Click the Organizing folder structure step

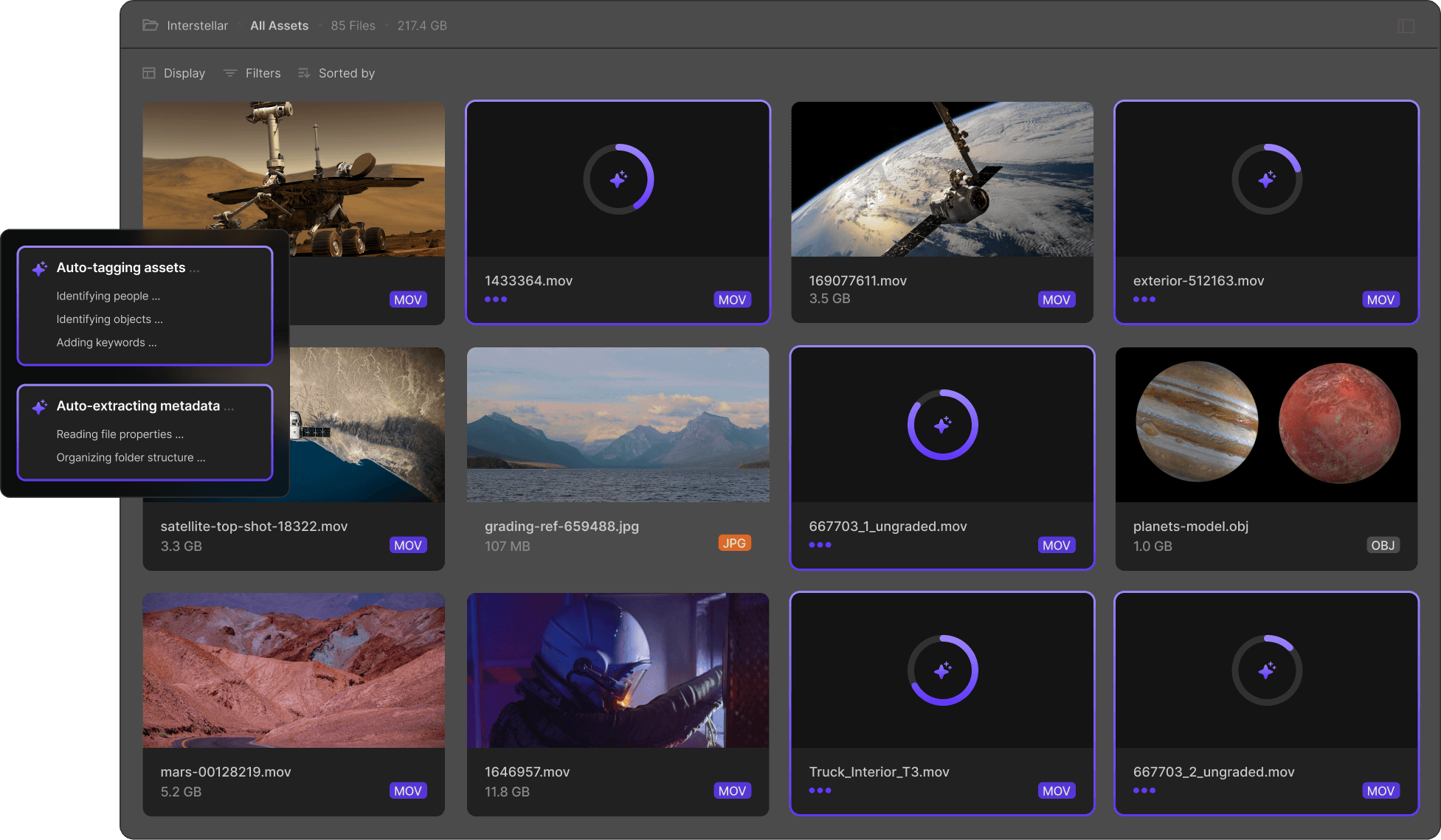[131, 457]
